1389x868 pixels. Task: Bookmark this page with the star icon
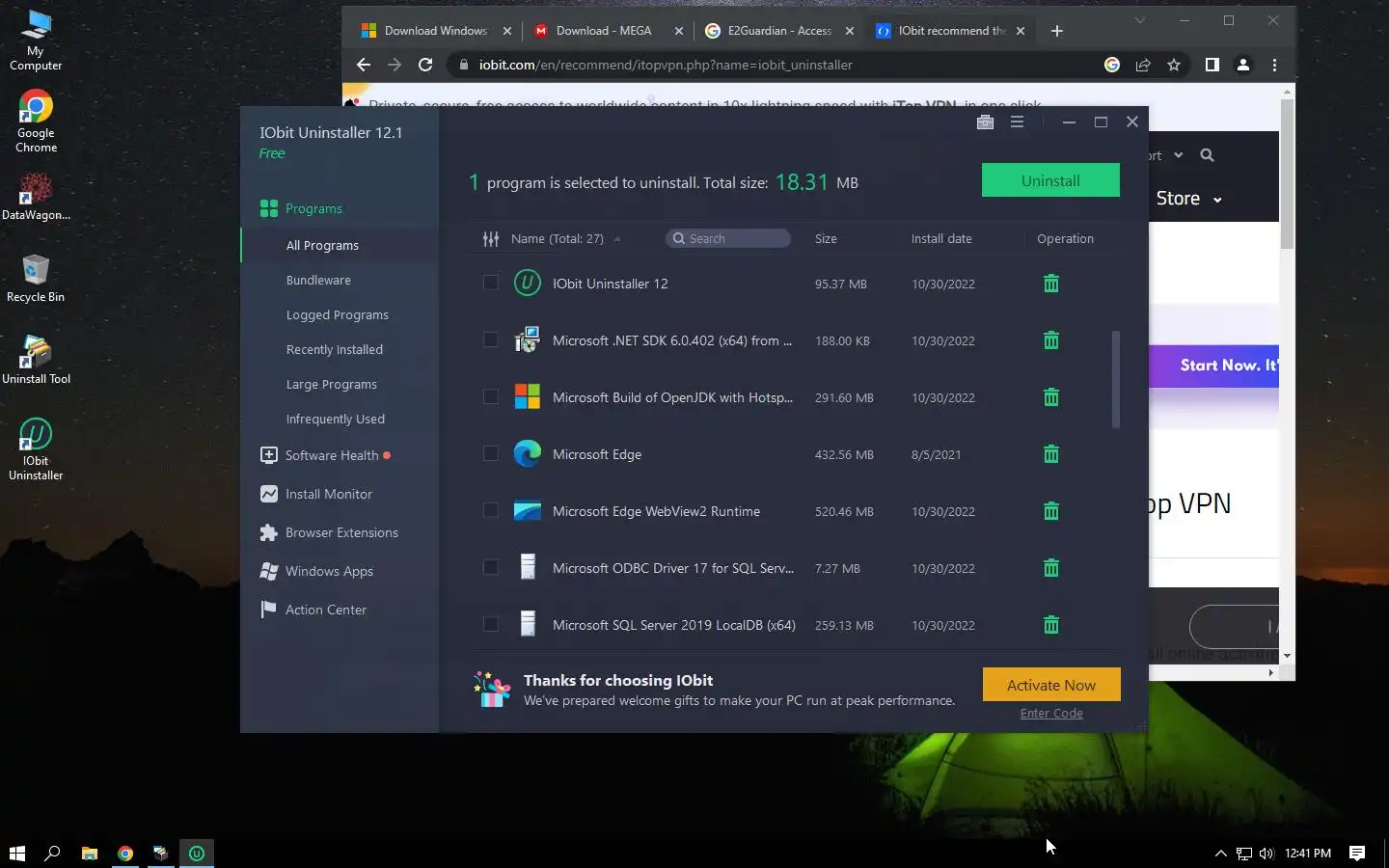tap(1174, 65)
